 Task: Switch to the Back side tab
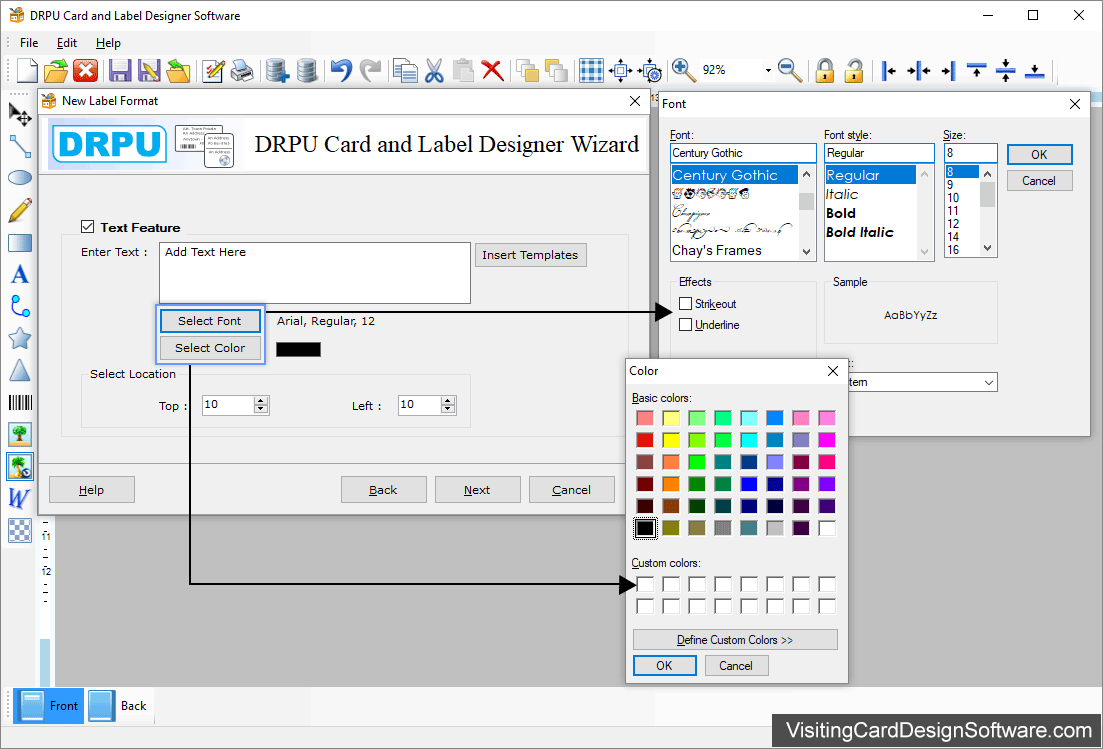(x=119, y=705)
